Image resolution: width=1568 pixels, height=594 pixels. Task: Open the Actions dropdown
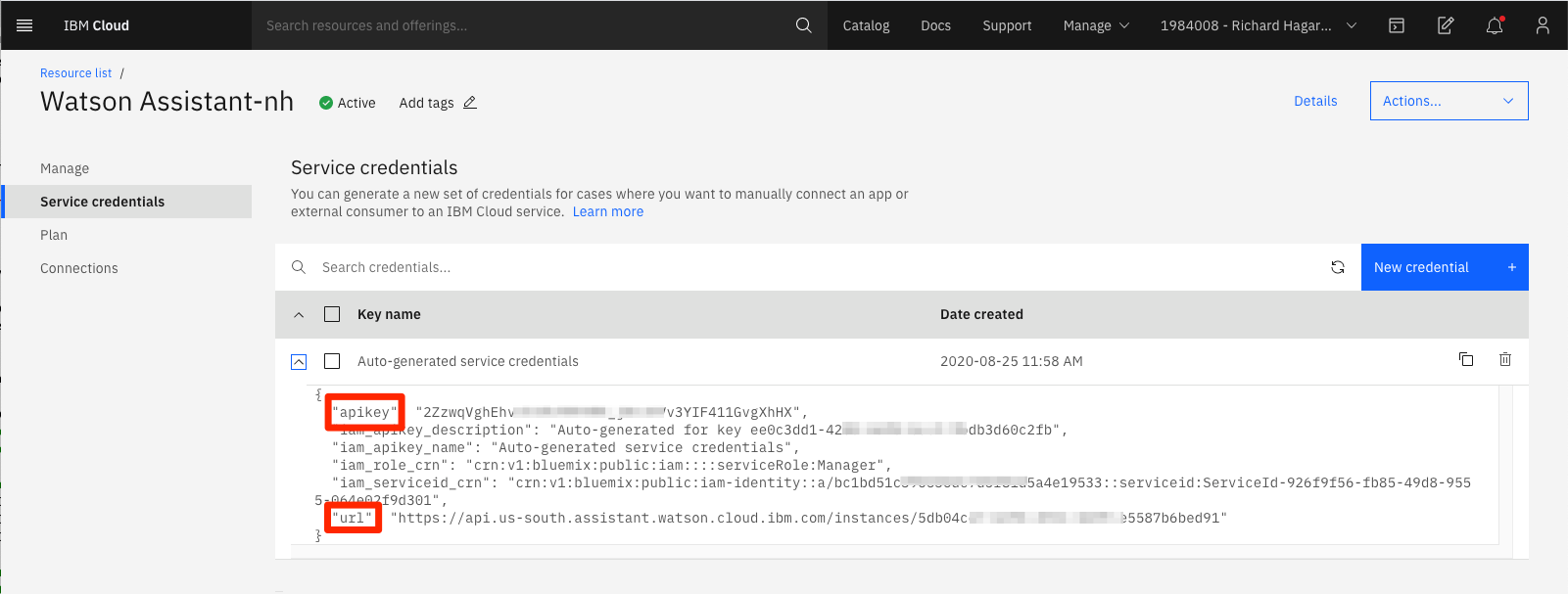[x=1449, y=101]
